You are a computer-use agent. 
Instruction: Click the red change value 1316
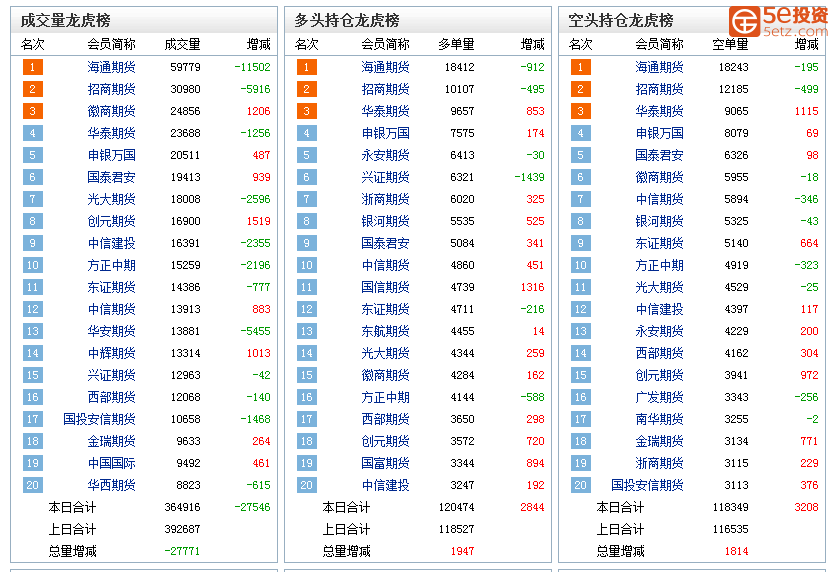[x=533, y=287]
